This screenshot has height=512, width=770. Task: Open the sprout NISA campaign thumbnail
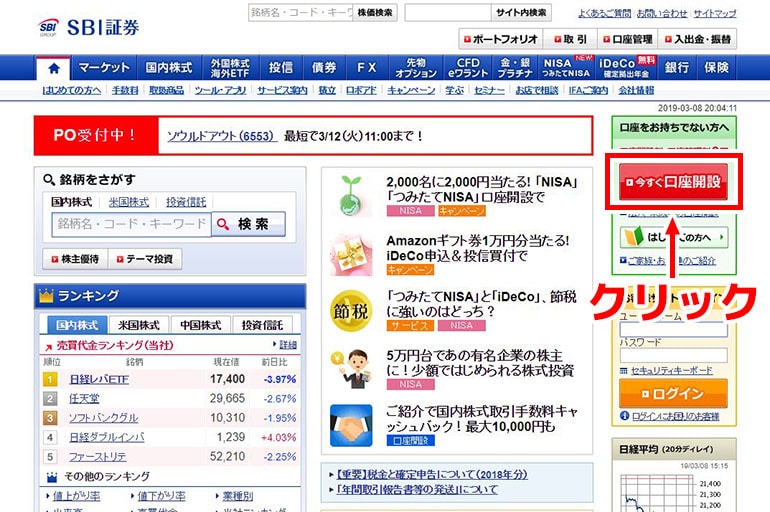[351, 196]
